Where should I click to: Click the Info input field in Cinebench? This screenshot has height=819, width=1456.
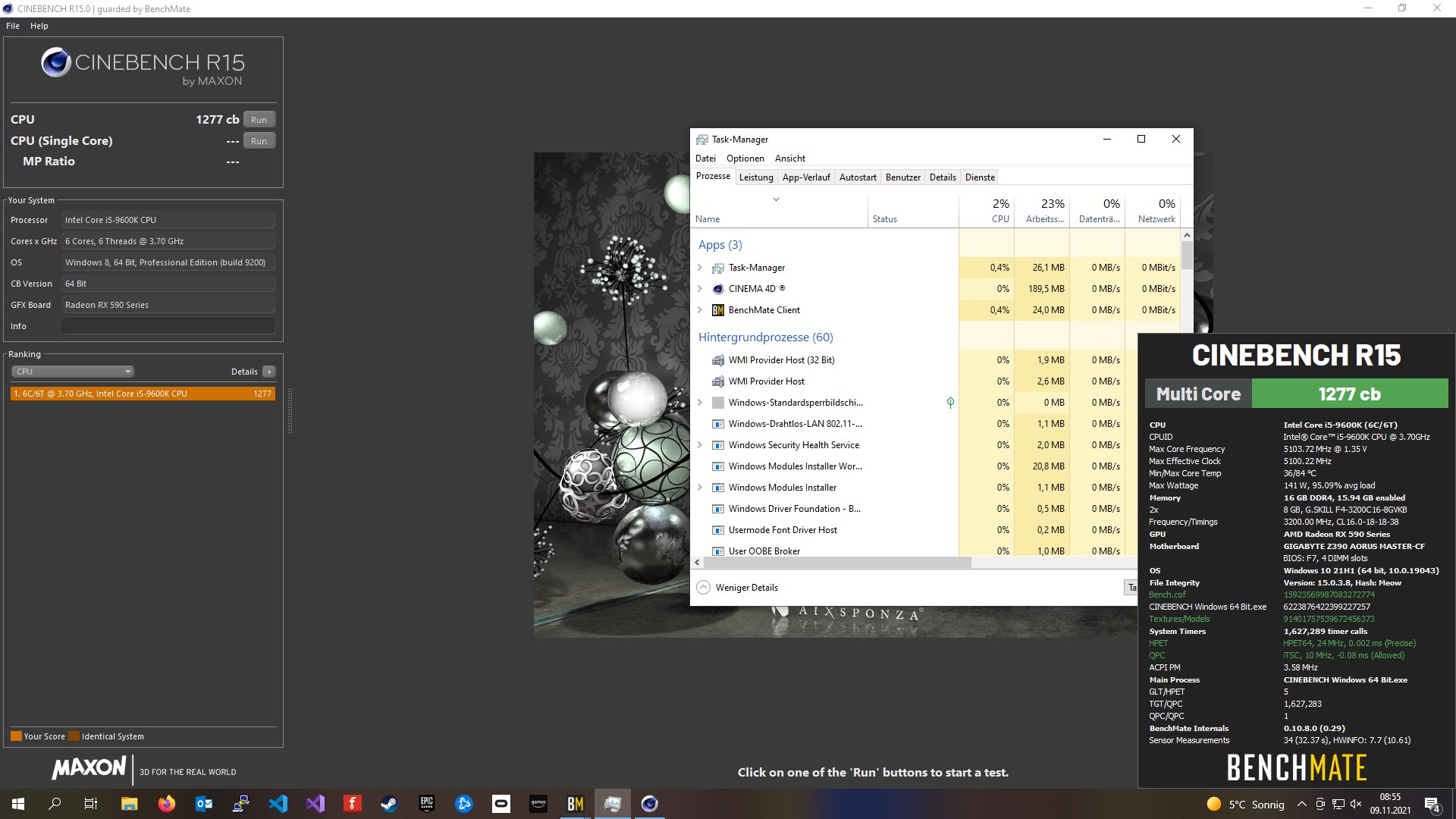point(168,326)
